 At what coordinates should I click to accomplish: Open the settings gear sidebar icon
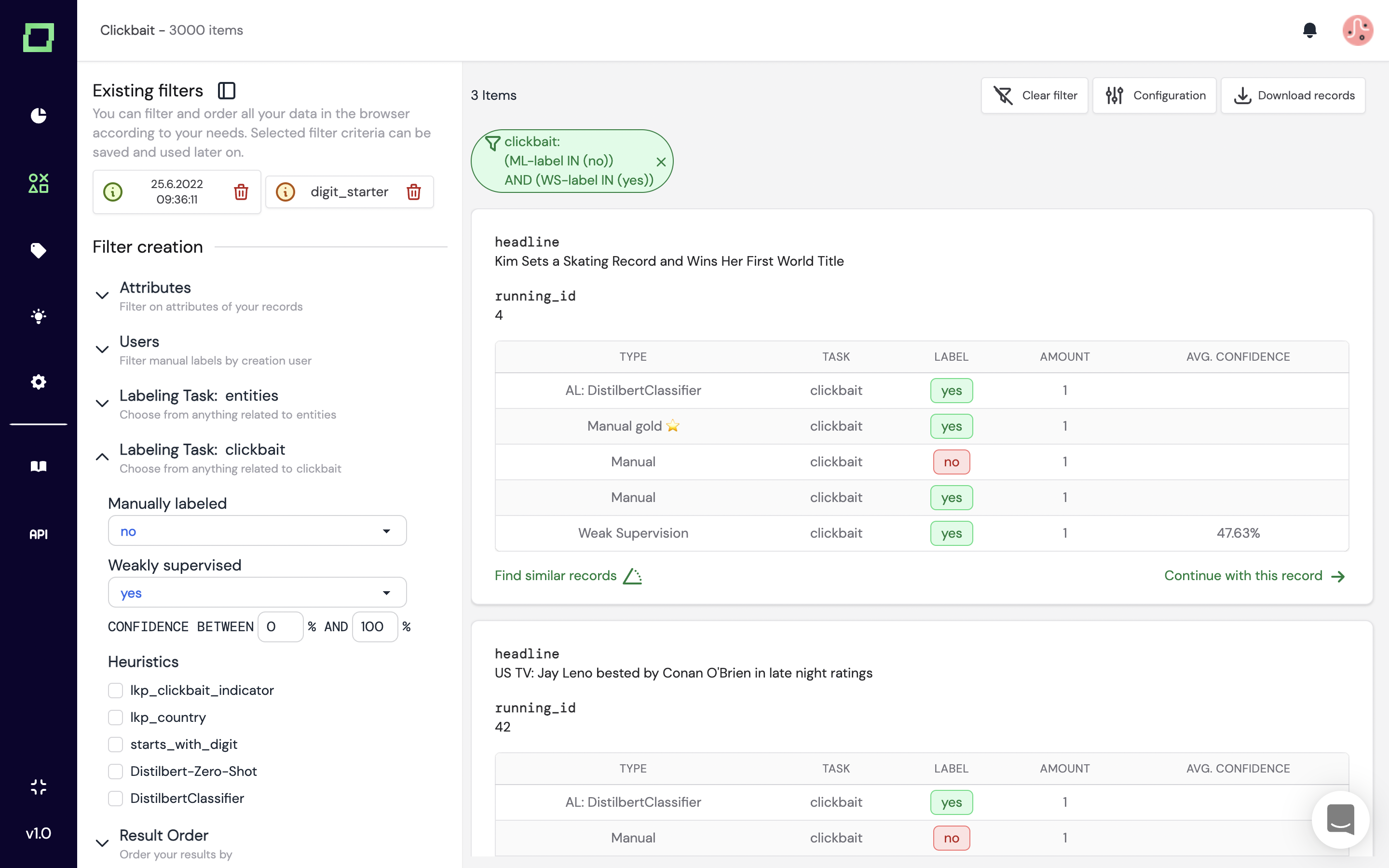39,382
